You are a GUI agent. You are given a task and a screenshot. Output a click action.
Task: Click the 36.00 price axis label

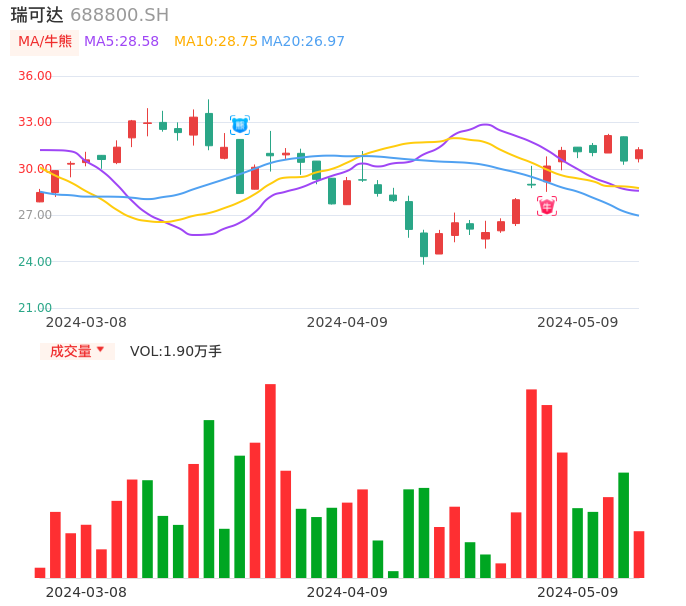tap(35, 76)
